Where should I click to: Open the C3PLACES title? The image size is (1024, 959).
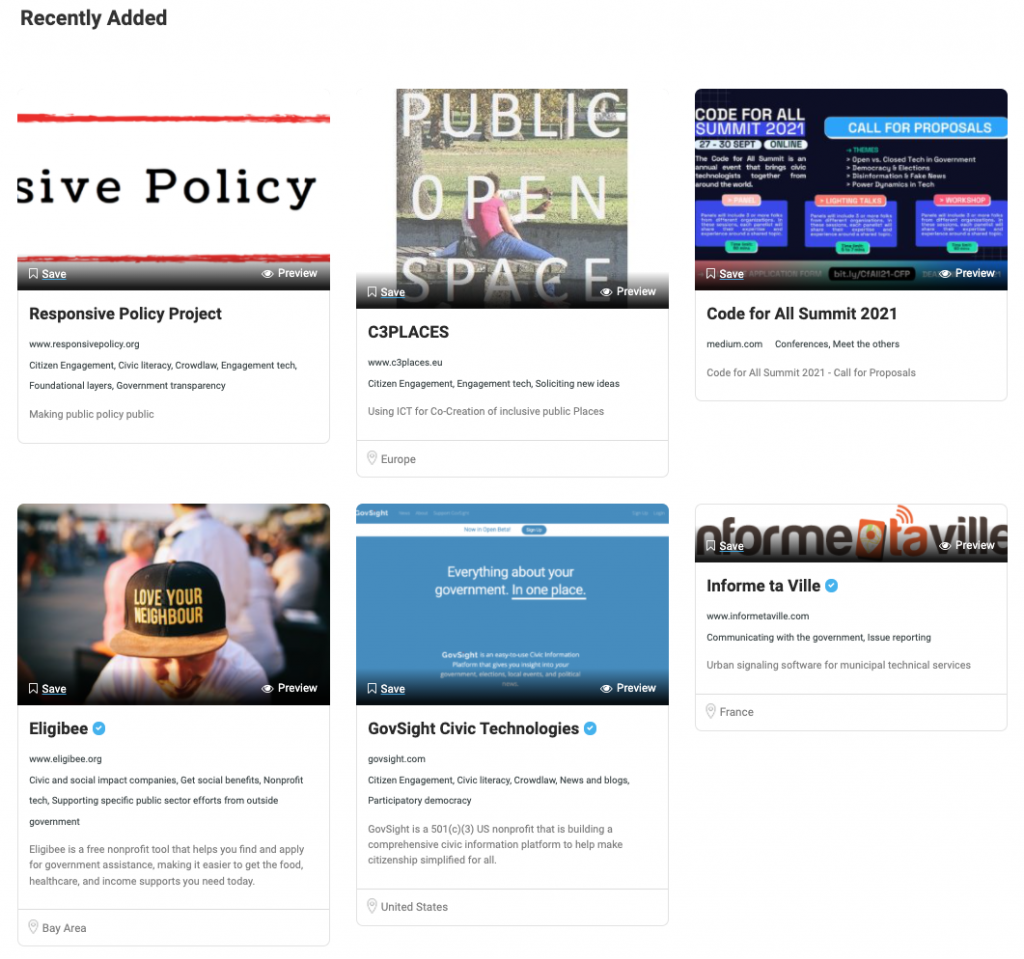coord(408,332)
